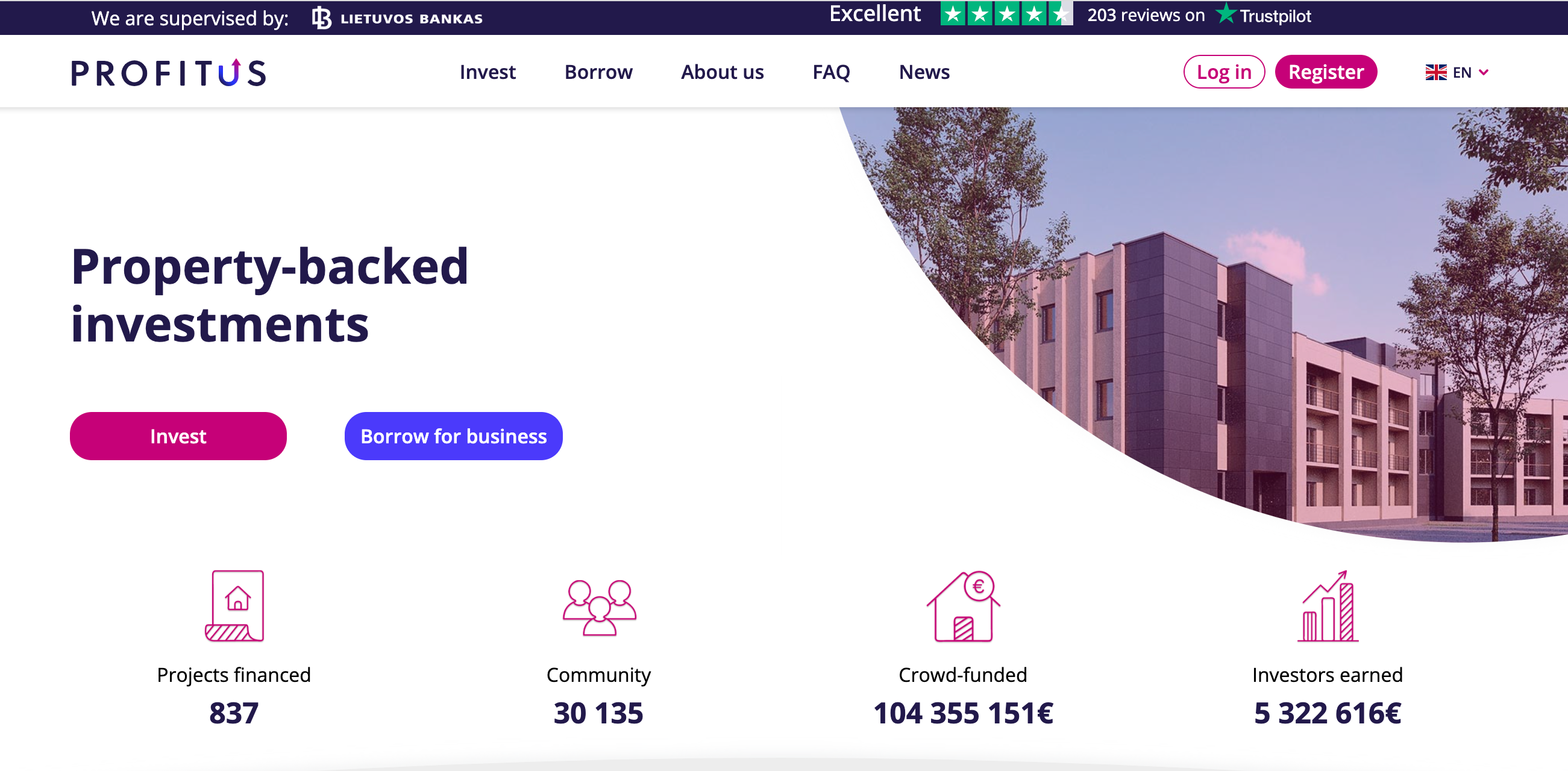Viewport: 1568px width, 771px height.
Task: Click the Trustpilot star rating
Action: tap(1006, 14)
